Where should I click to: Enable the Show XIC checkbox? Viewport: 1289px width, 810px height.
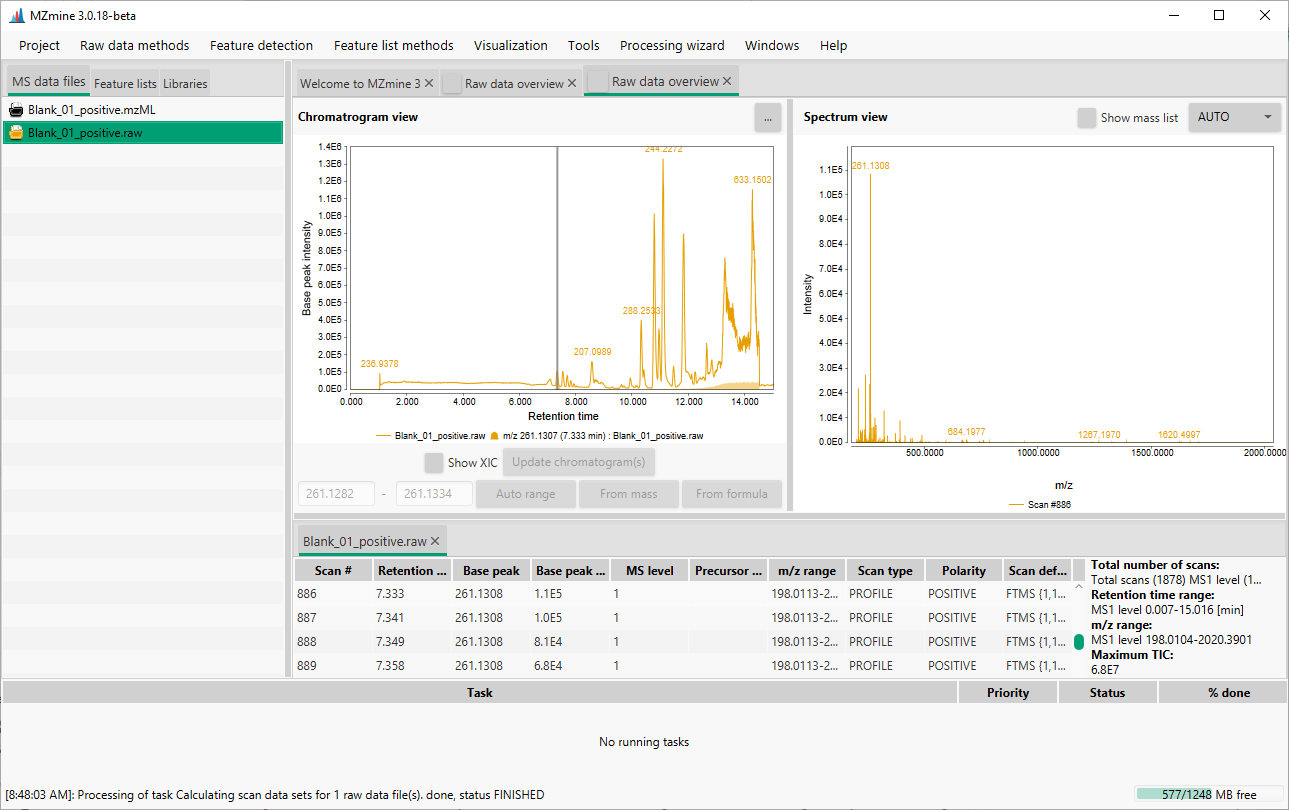(434, 462)
